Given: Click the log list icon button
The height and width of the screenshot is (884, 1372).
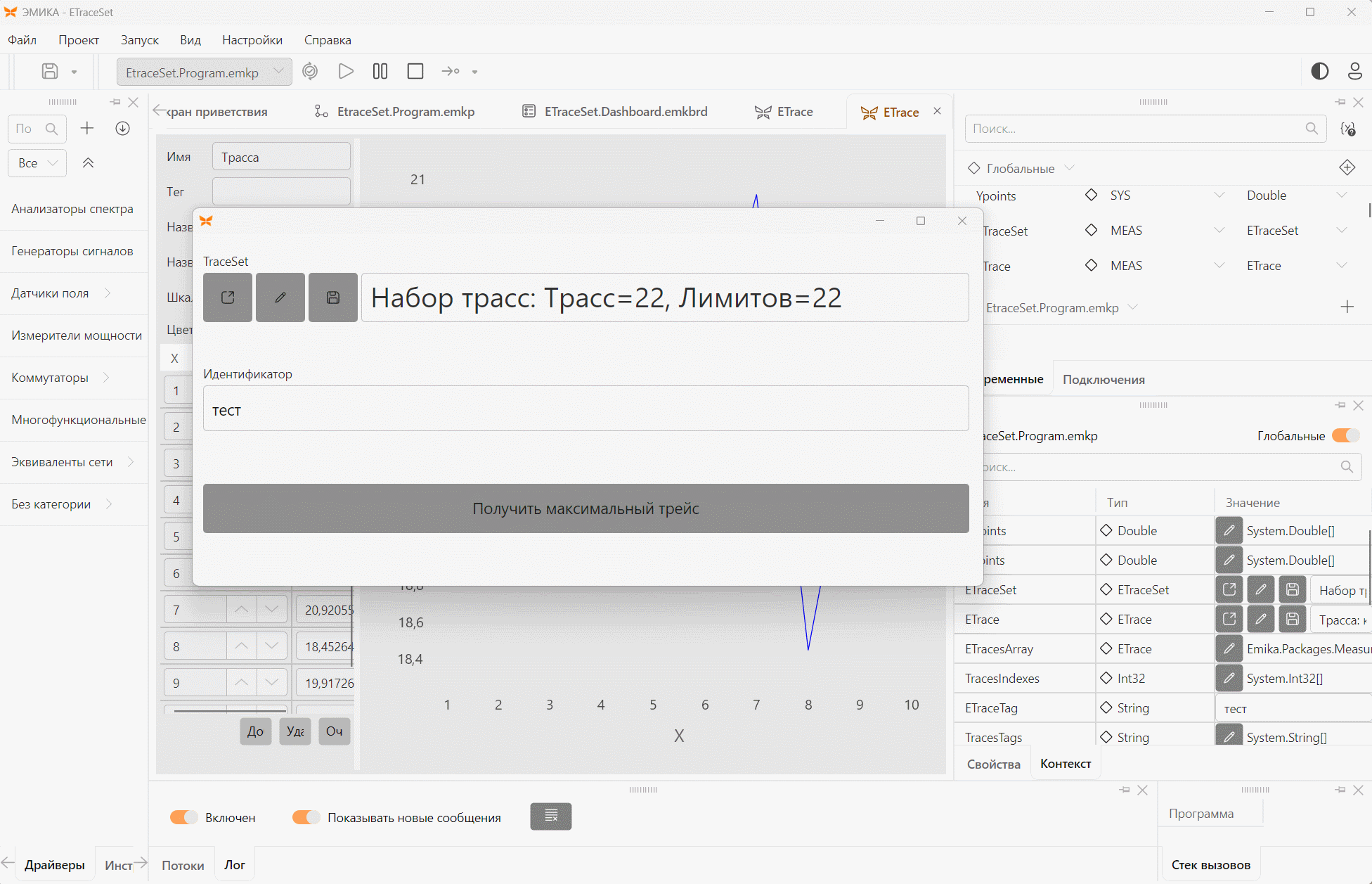Looking at the screenshot, I should click(x=551, y=816).
